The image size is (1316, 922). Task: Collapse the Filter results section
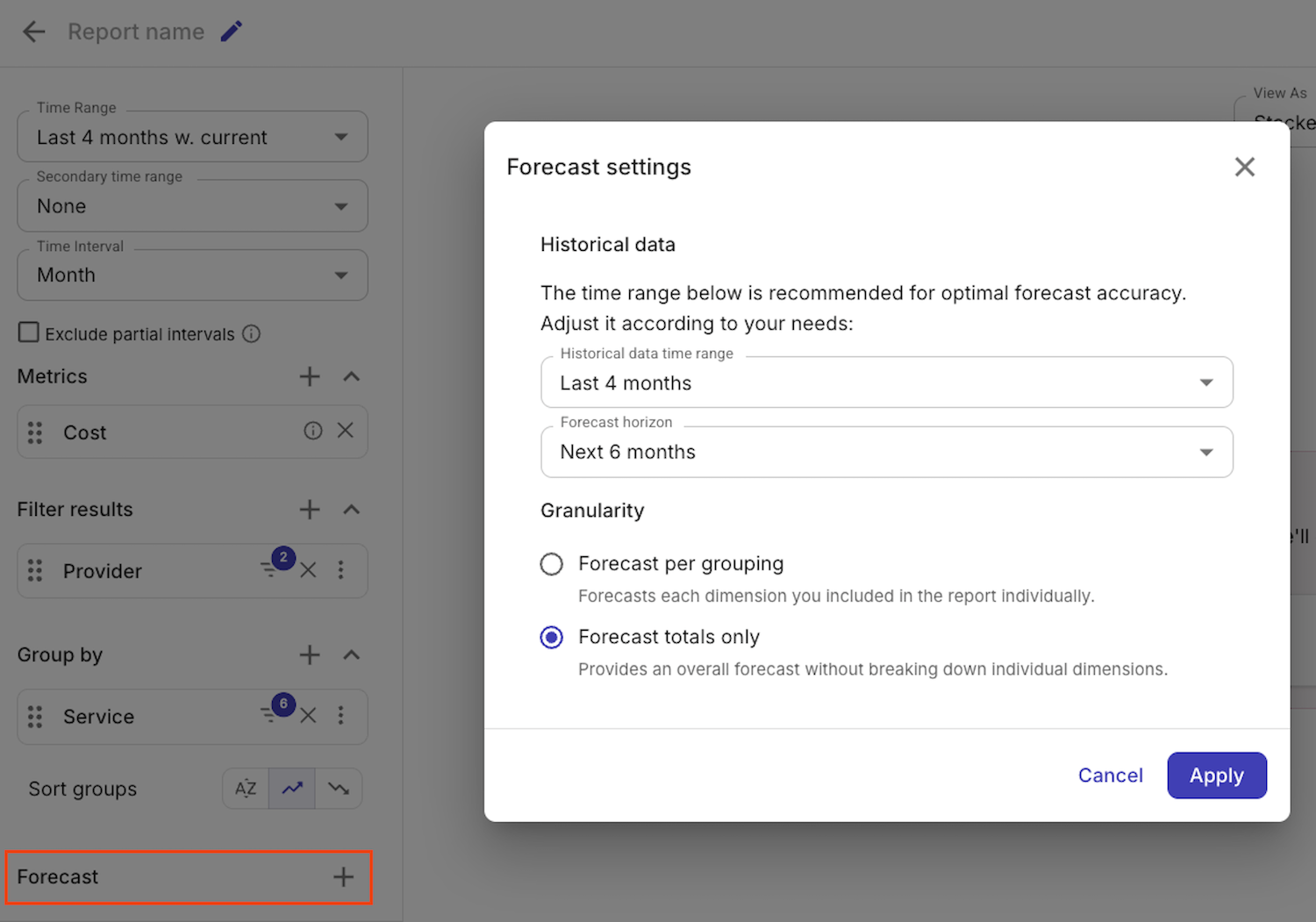tap(351, 509)
